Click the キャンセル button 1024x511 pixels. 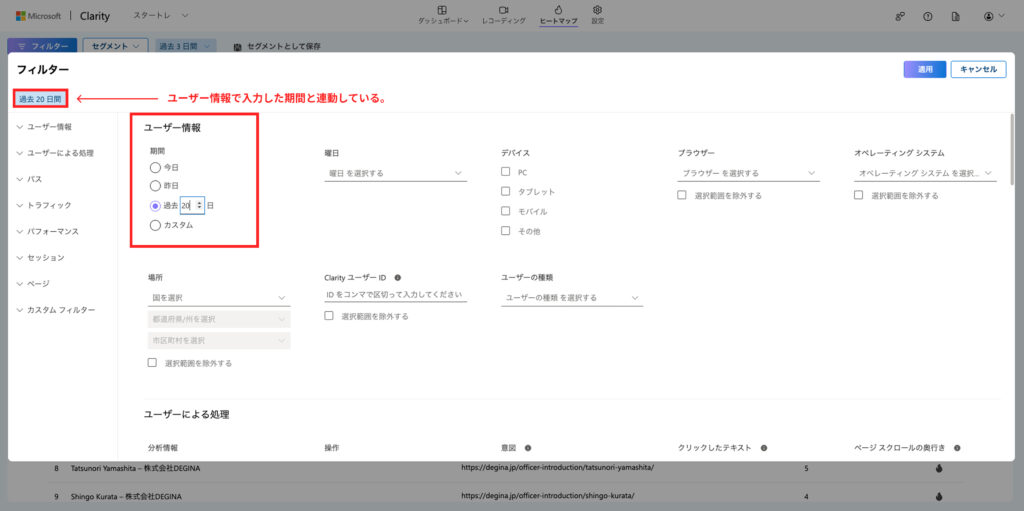(978, 69)
